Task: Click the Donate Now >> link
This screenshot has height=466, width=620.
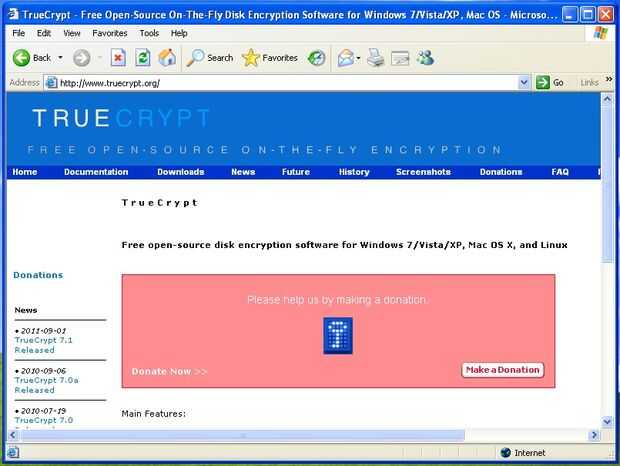Action: click(169, 372)
